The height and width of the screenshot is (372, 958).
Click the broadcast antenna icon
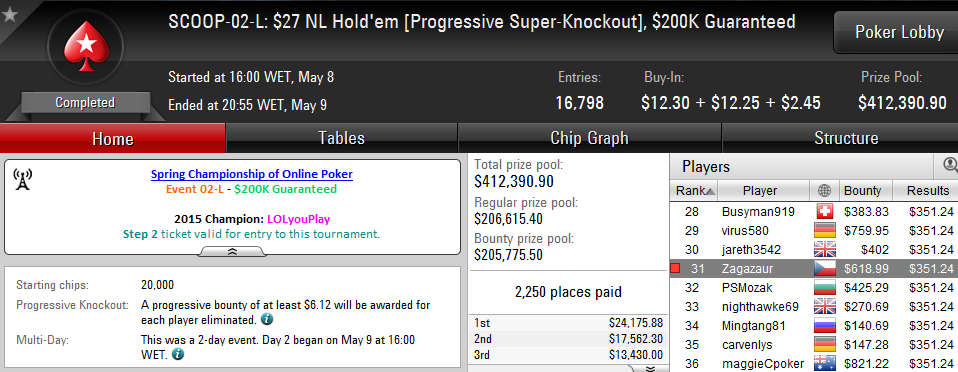(x=23, y=180)
